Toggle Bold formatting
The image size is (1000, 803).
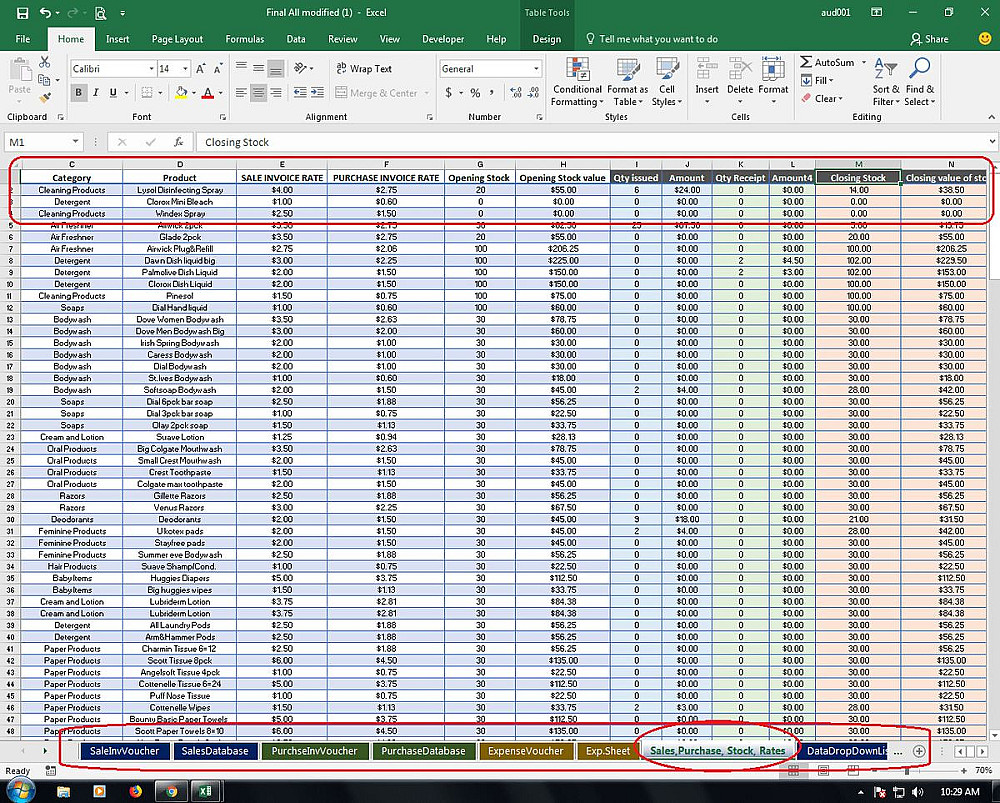78,93
